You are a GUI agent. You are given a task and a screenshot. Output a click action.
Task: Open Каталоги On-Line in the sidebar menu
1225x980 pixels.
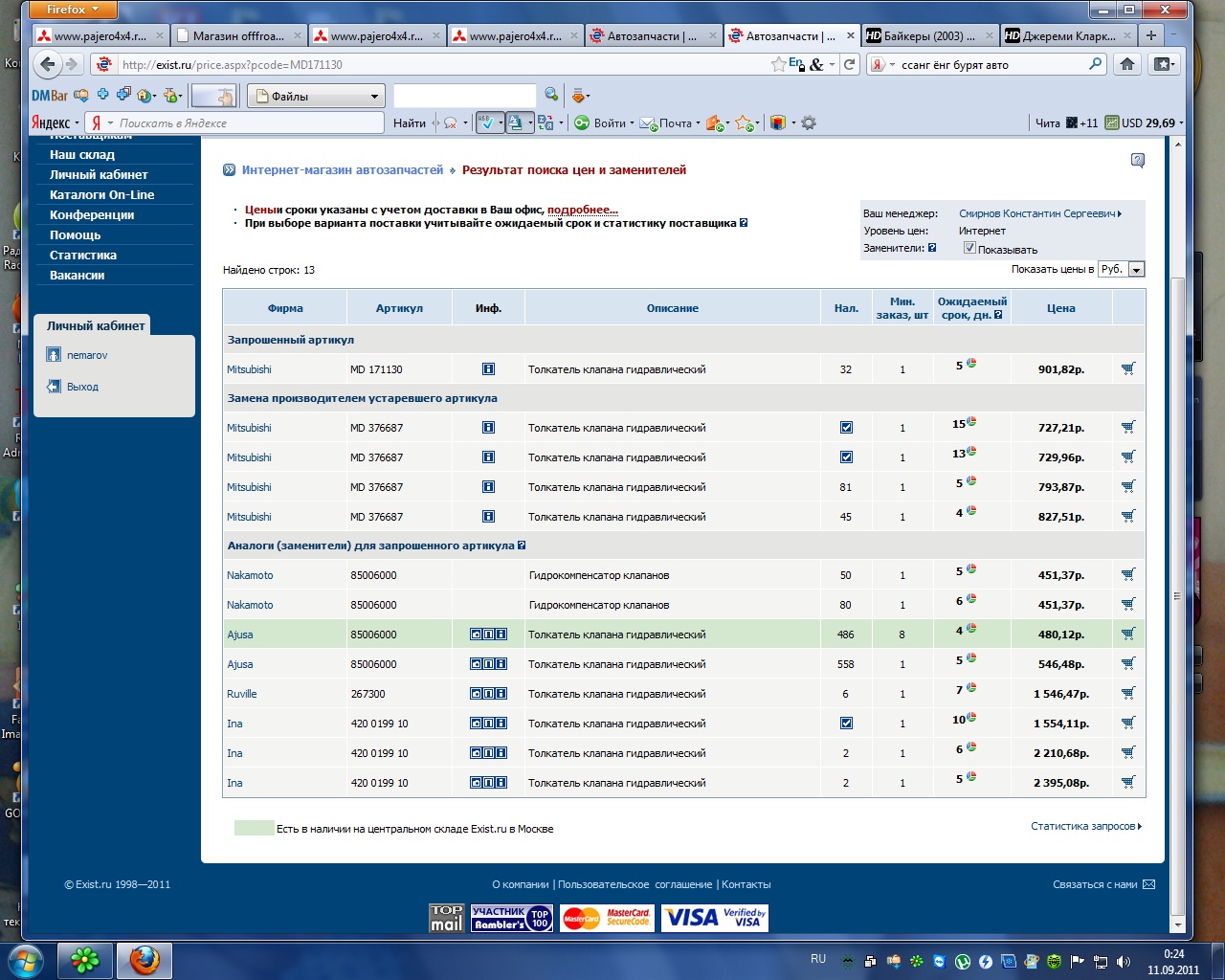pyautogui.click(x=101, y=194)
